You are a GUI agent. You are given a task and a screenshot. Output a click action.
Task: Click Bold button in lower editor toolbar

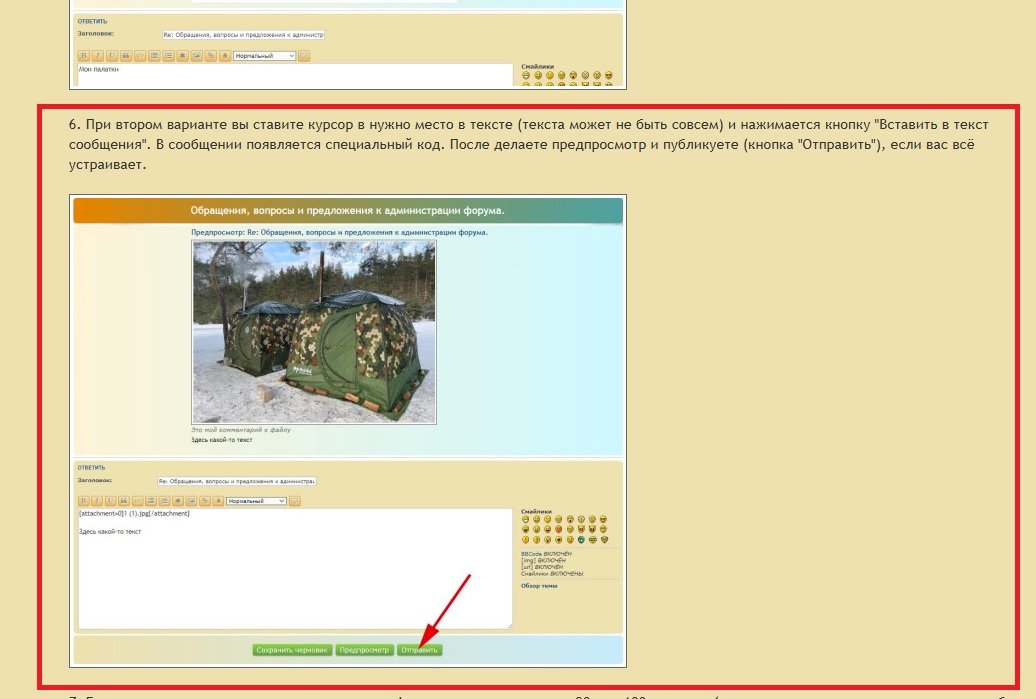pyautogui.click(x=84, y=501)
